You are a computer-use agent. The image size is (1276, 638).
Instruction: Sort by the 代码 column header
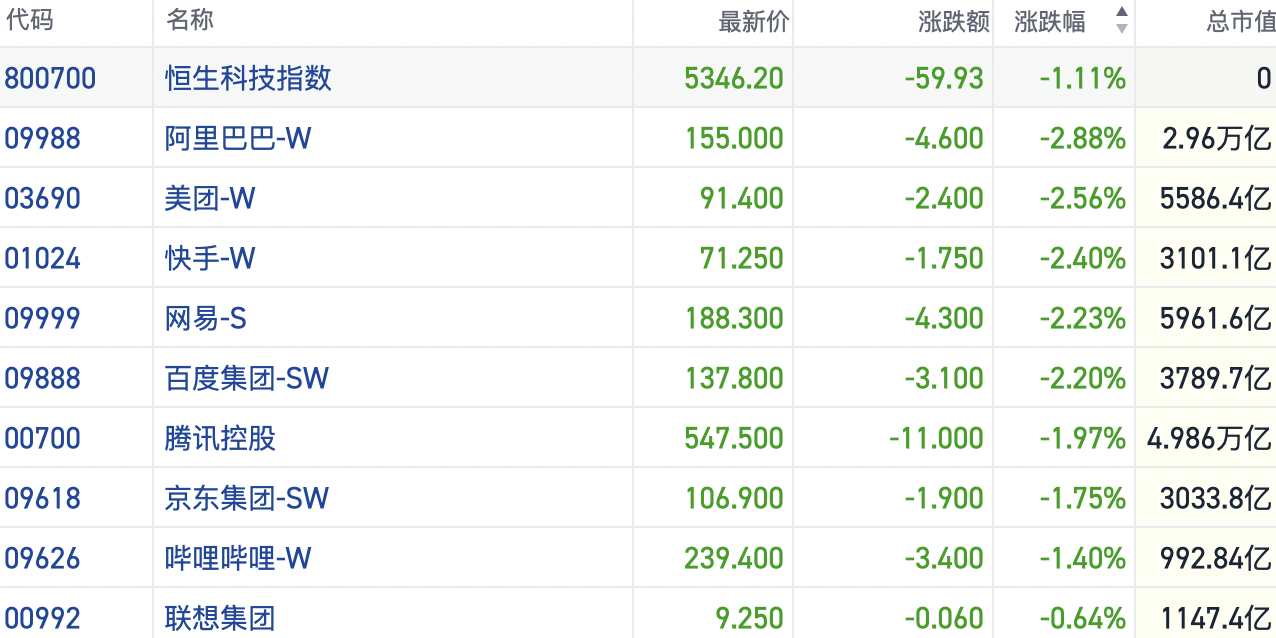29,20
